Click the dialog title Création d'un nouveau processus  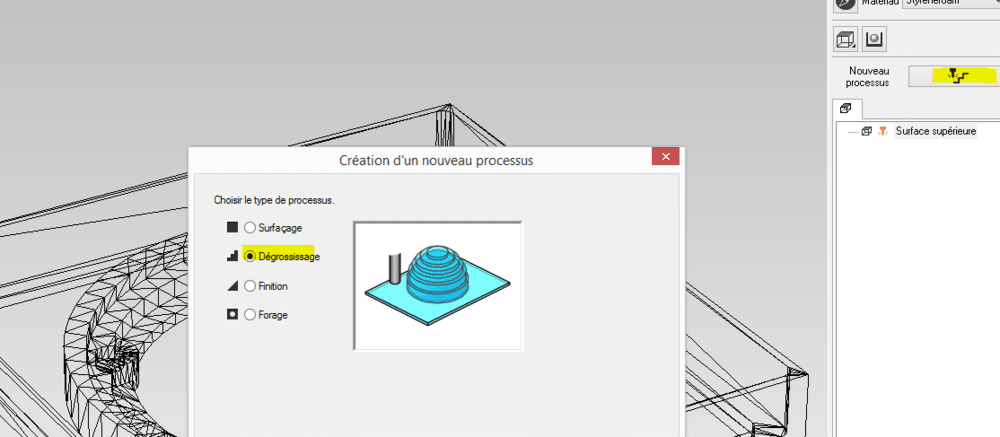[x=436, y=160]
